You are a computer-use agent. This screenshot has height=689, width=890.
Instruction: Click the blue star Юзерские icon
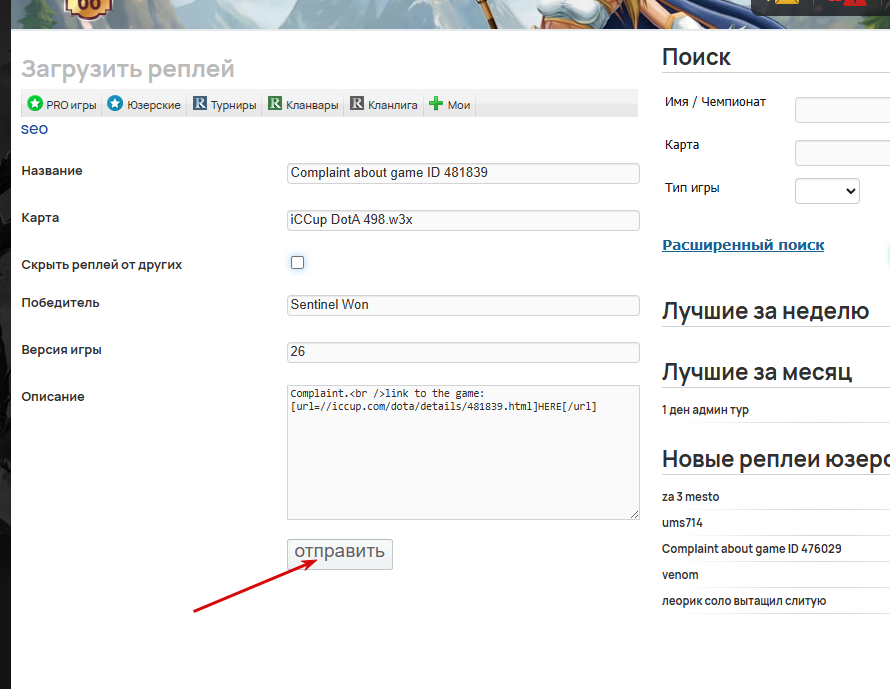[115, 103]
